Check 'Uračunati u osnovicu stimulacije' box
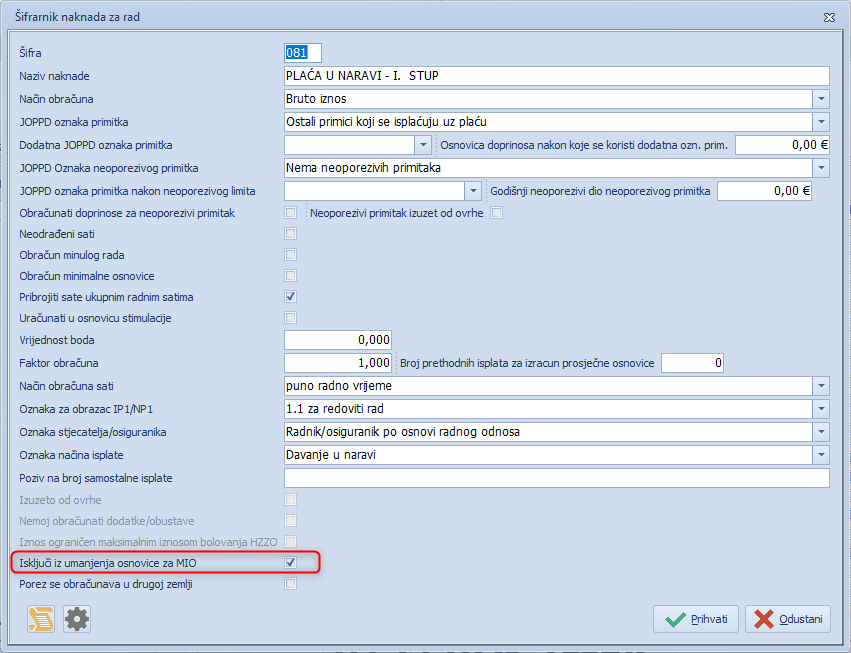Viewport: 851px width, 653px height. (x=291, y=318)
